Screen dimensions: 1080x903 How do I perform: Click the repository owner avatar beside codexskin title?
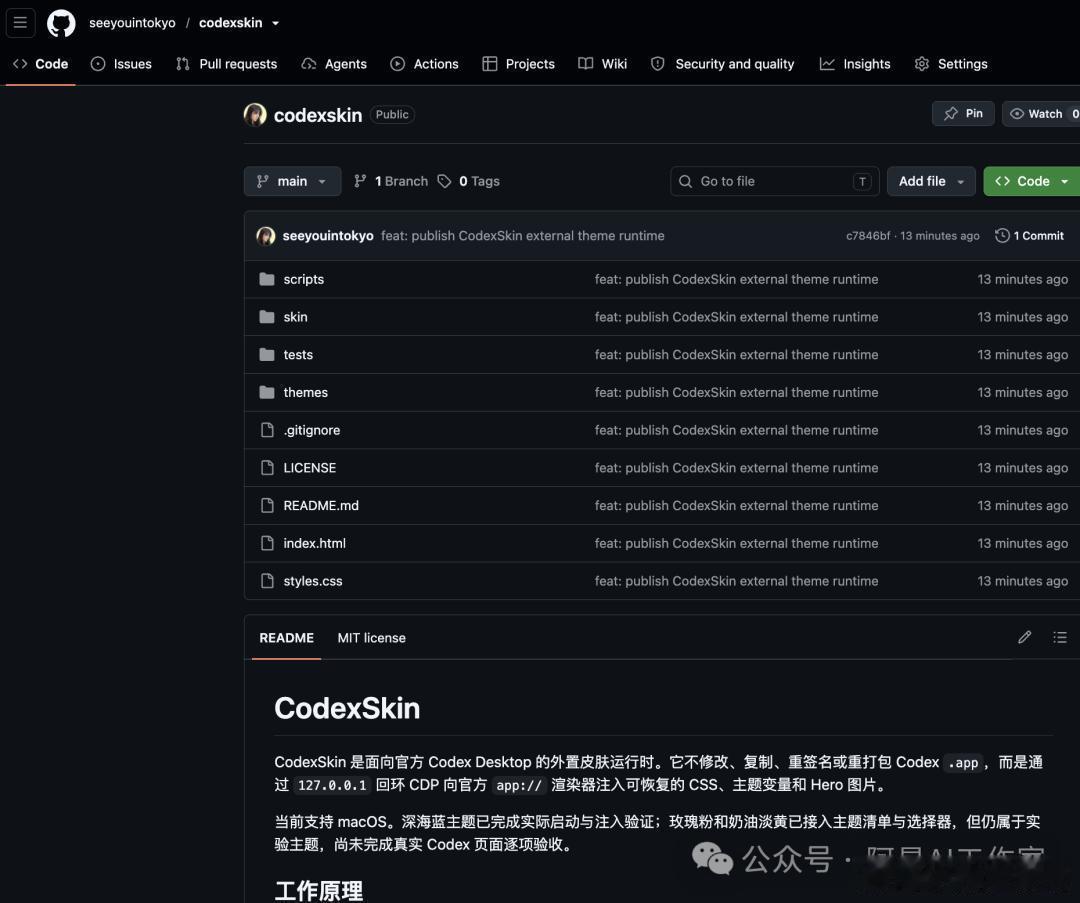pyautogui.click(x=255, y=114)
